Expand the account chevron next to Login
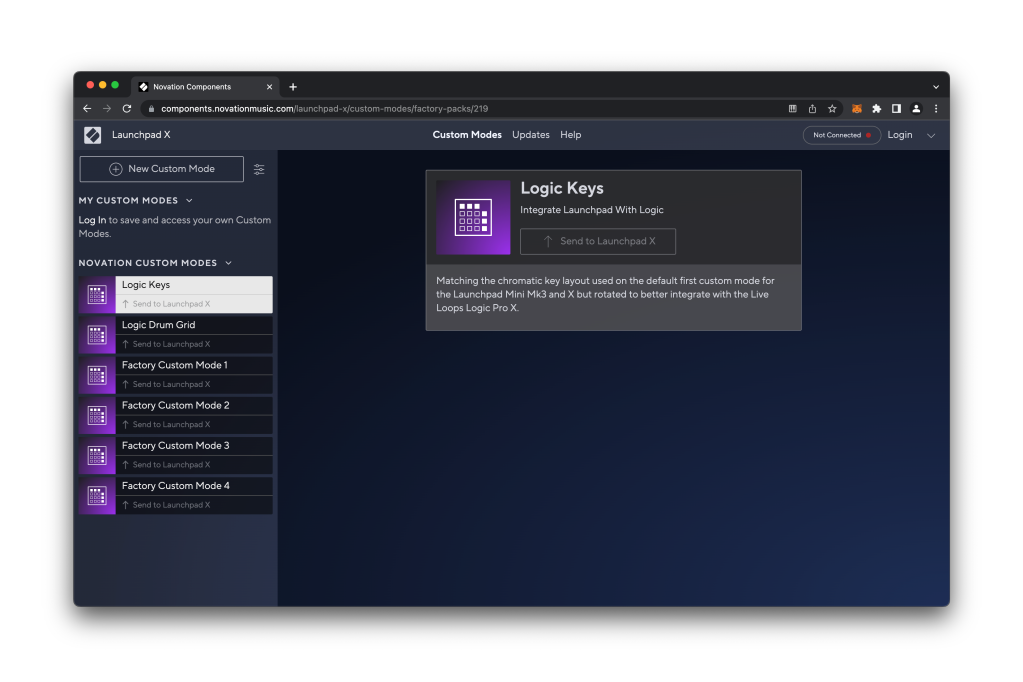The image size is (1023, 682). click(x=931, y=136)
